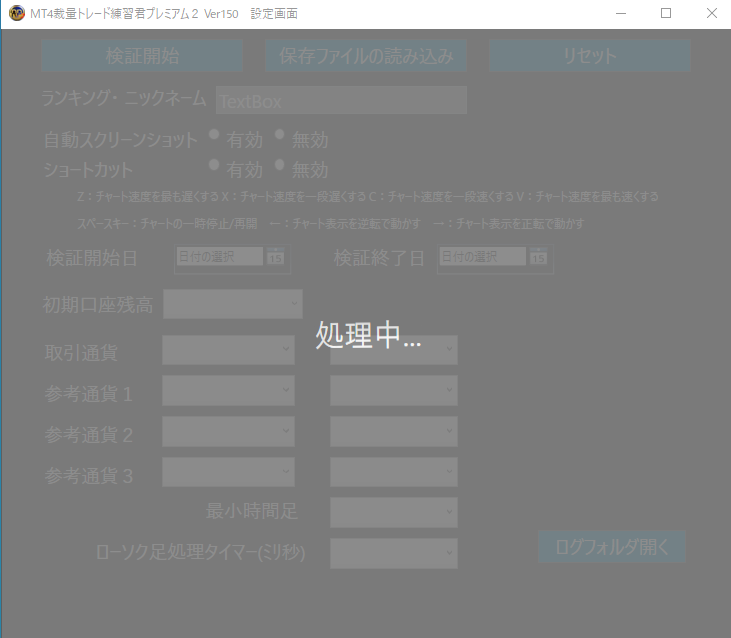Open the calendar icon for 検証終了日
The width and height of the screenshot is (731, 638).
539,257
